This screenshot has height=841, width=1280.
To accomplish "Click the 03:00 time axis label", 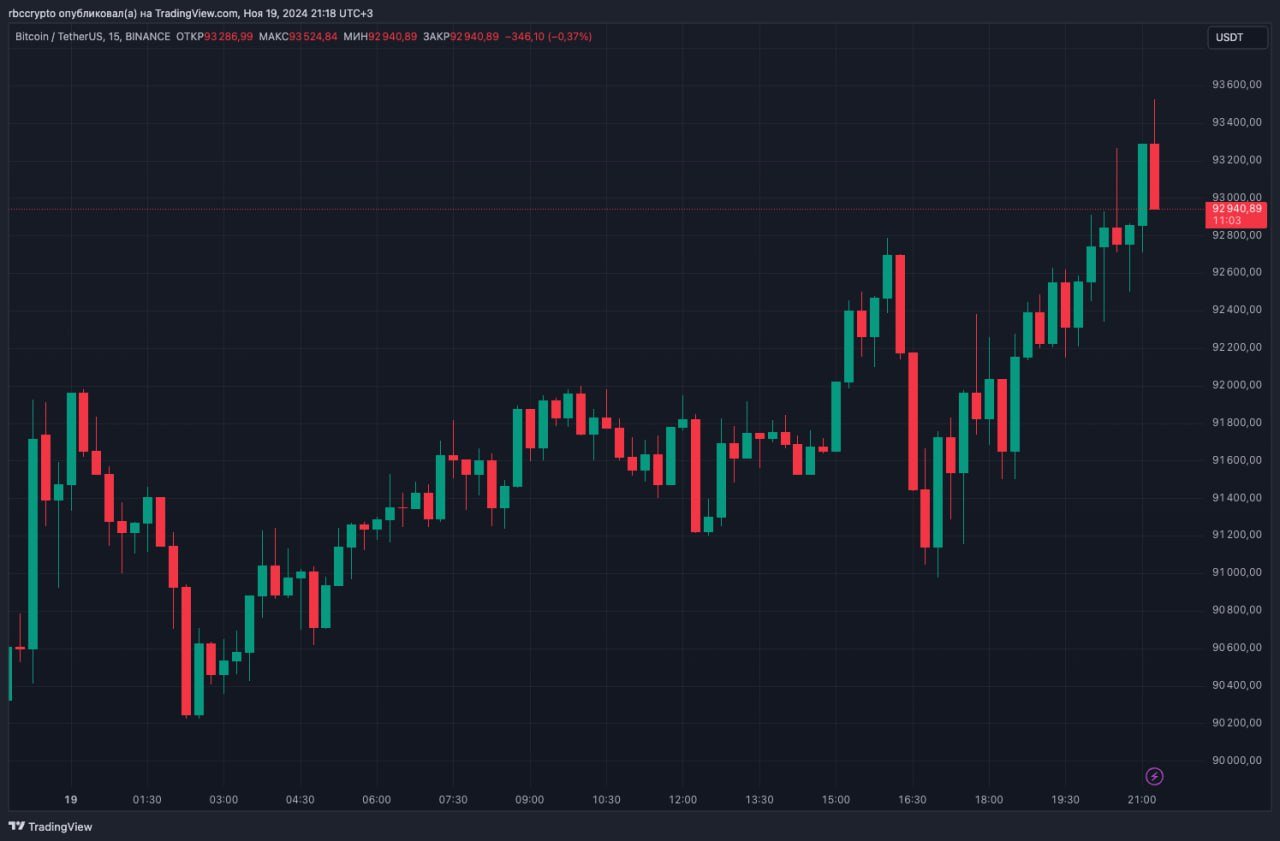I will (x=223, y=800).
